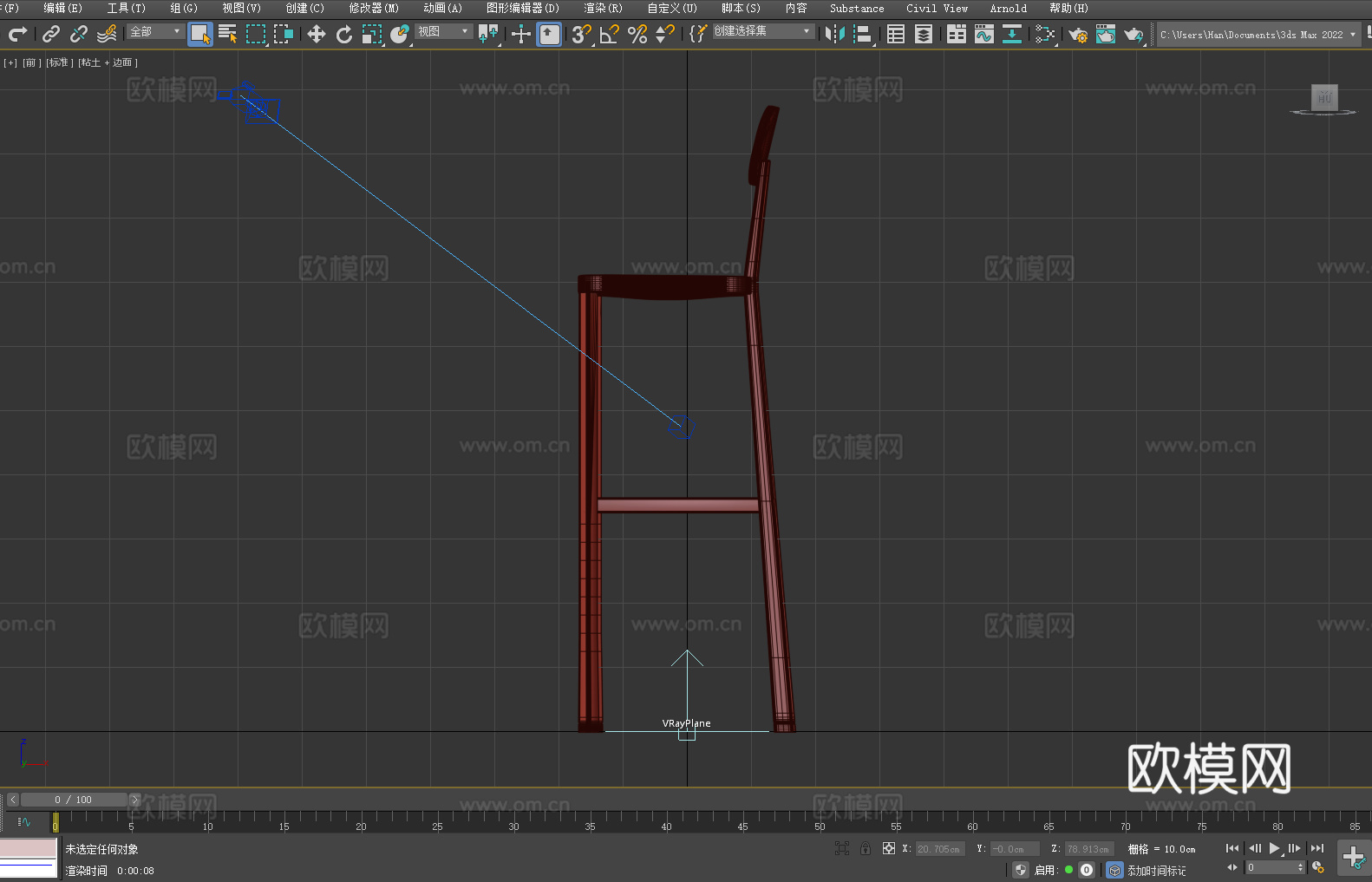
Task: Select the Link tool (chain icon)
Action: (51, 34)
